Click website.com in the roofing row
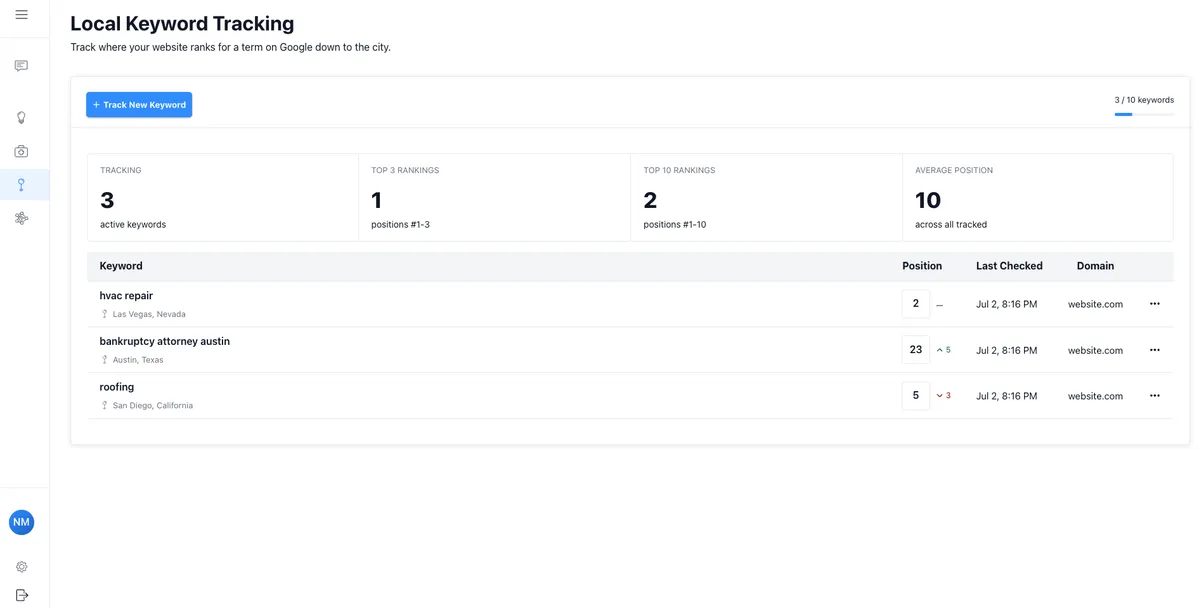The height and width of the screenshot is (608, 1199). point(1096,396)
